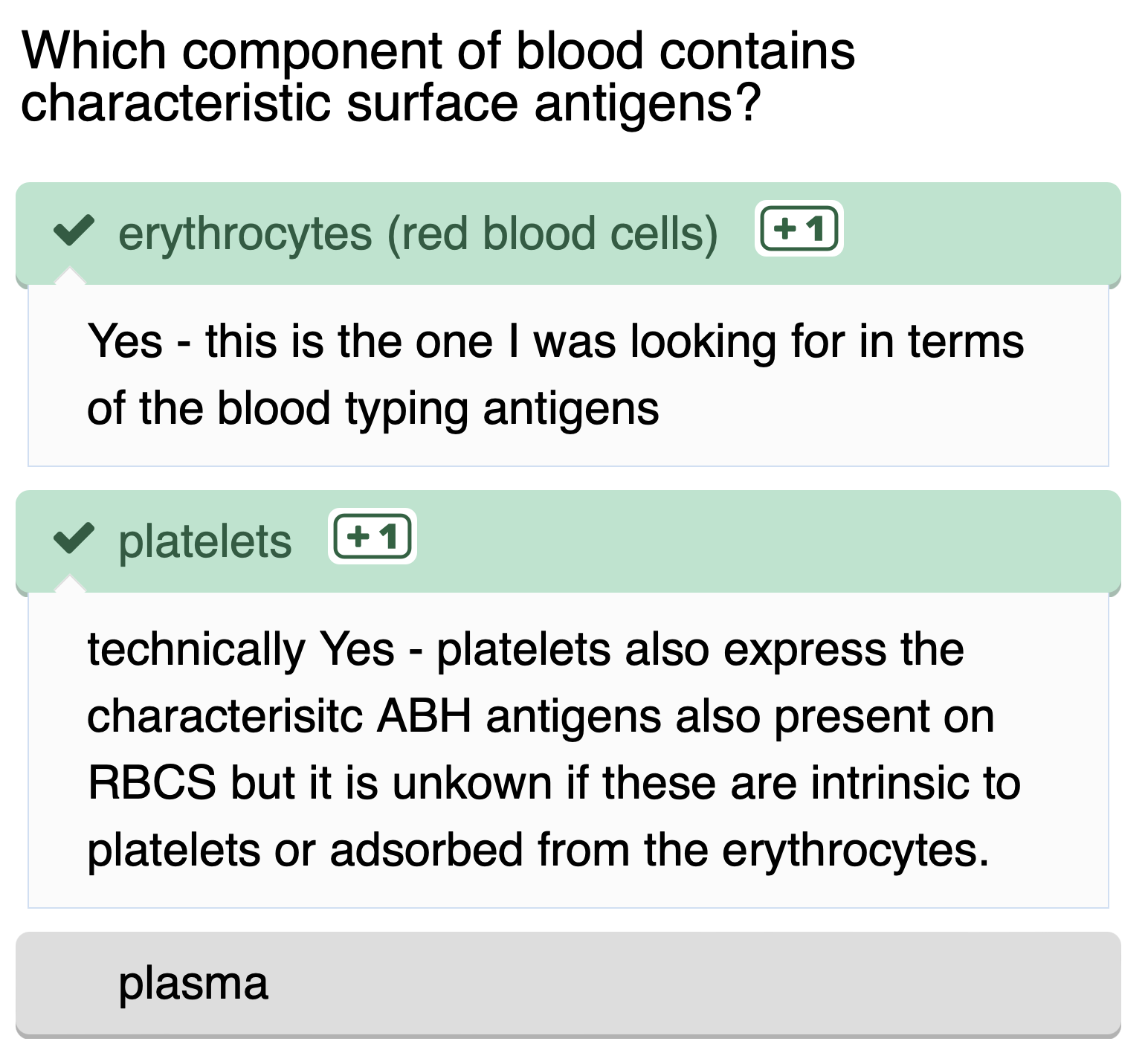Image resolution: width=1148 pixels, height=1047 pixels.
Task: Click the feedback pointer notch under platelets
Action: pos(70,584)
